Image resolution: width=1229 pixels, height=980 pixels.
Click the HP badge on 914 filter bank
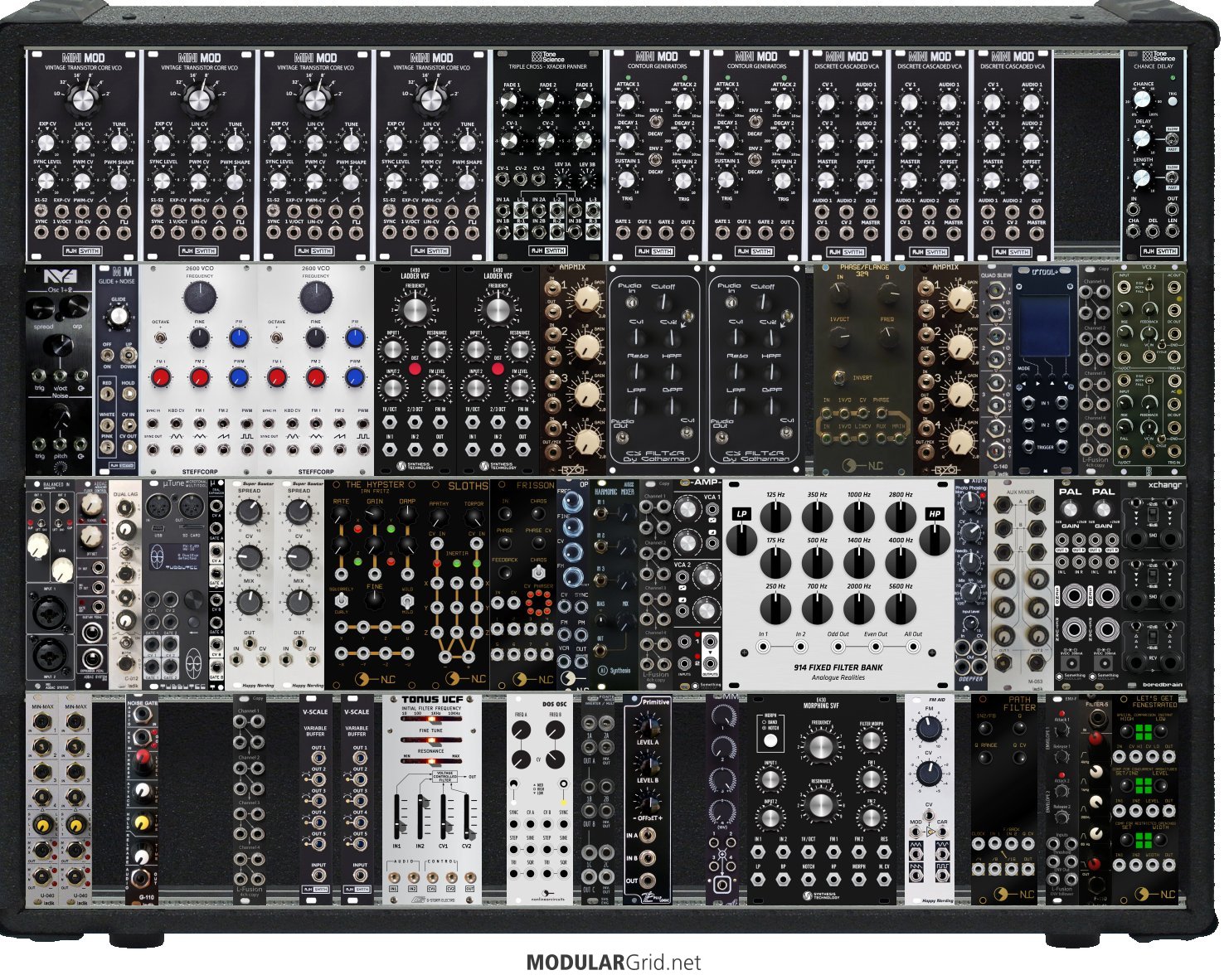[x=935, y=514]
